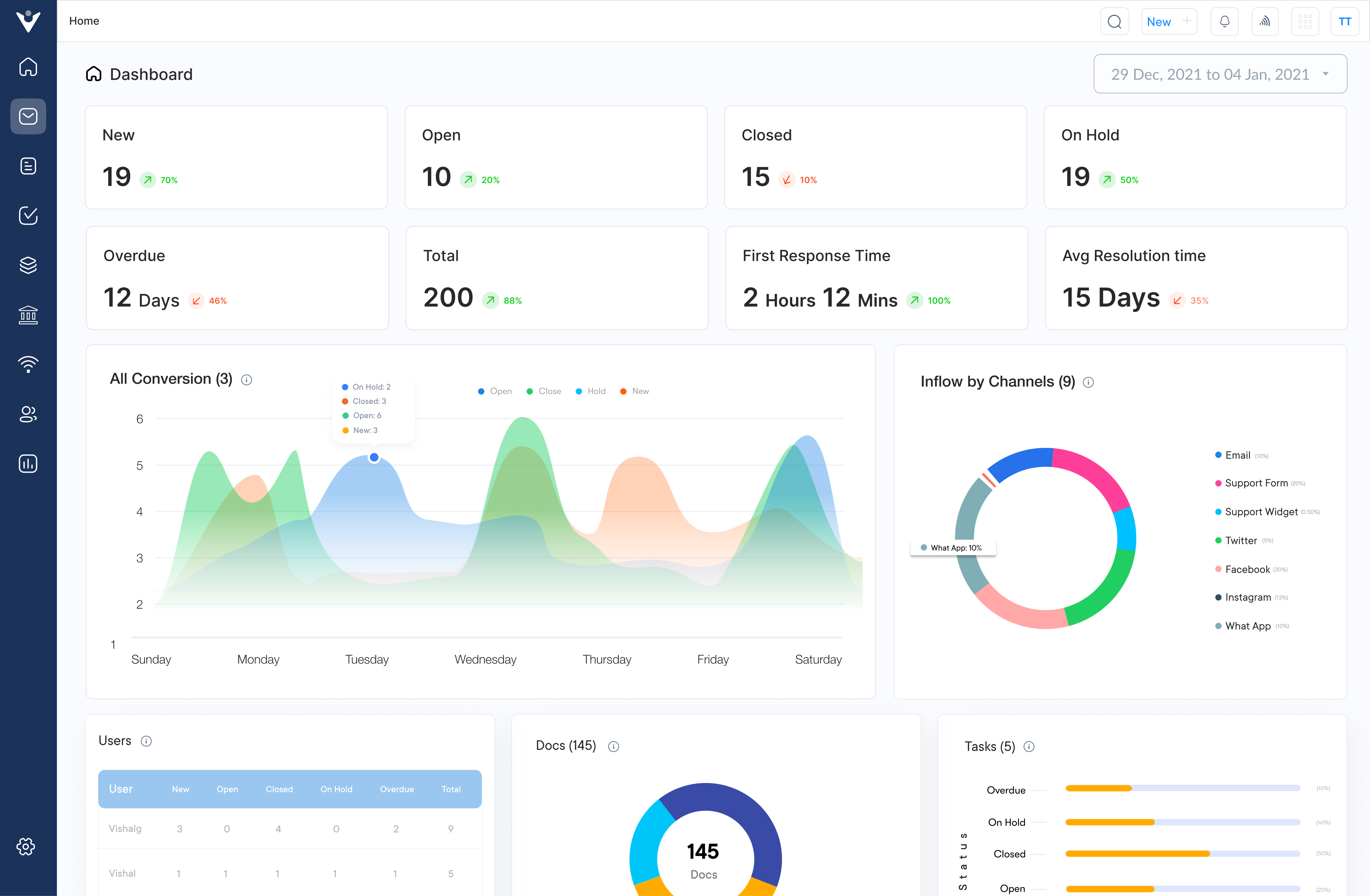Image resolution: width=1370 pixels, height=896 pixels.
Task: Open the Reports bar-chart icon in sidebar
Action: pyautogui.click(x=28, y=463)
